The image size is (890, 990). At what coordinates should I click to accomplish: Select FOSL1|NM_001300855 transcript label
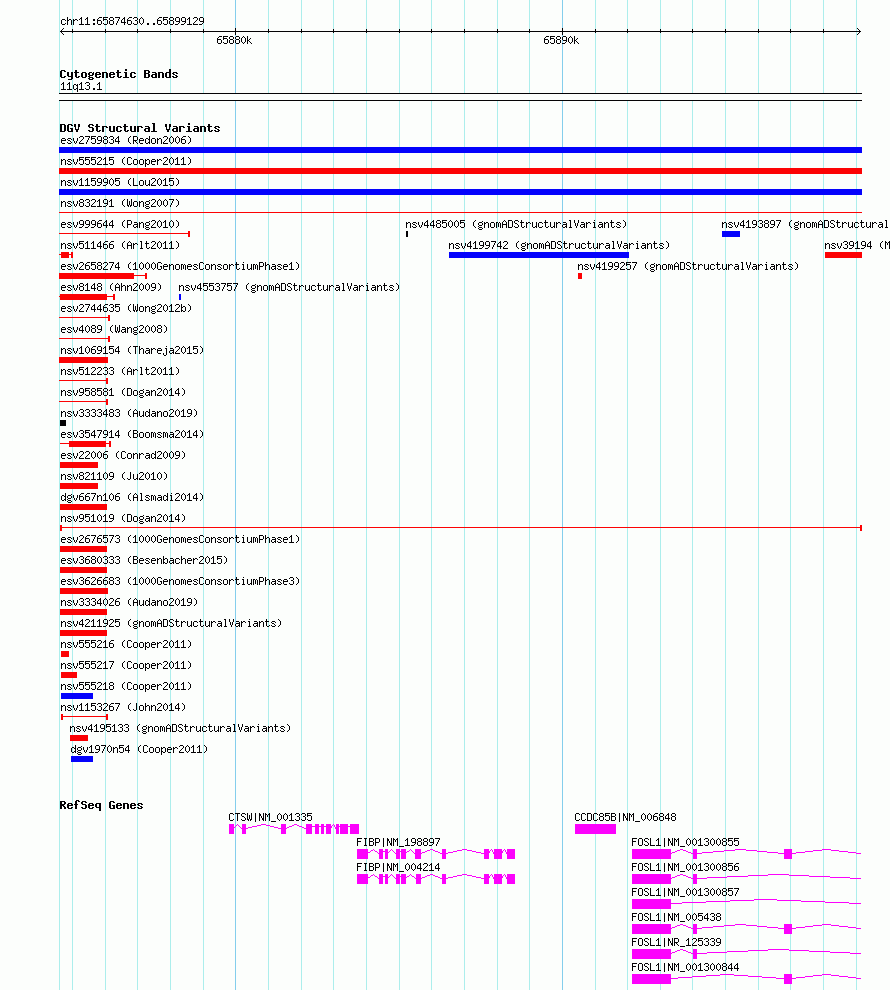pos(685,842)
